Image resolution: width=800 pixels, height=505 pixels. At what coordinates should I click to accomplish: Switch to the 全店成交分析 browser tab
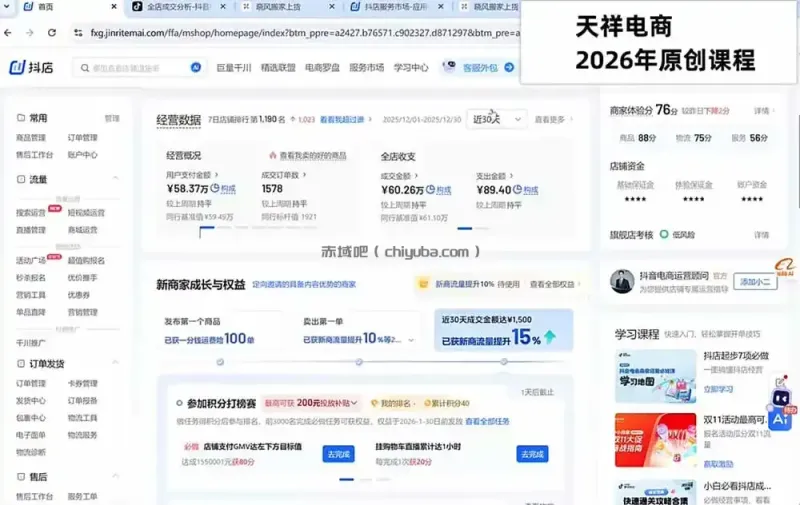(x=180, y=7)
